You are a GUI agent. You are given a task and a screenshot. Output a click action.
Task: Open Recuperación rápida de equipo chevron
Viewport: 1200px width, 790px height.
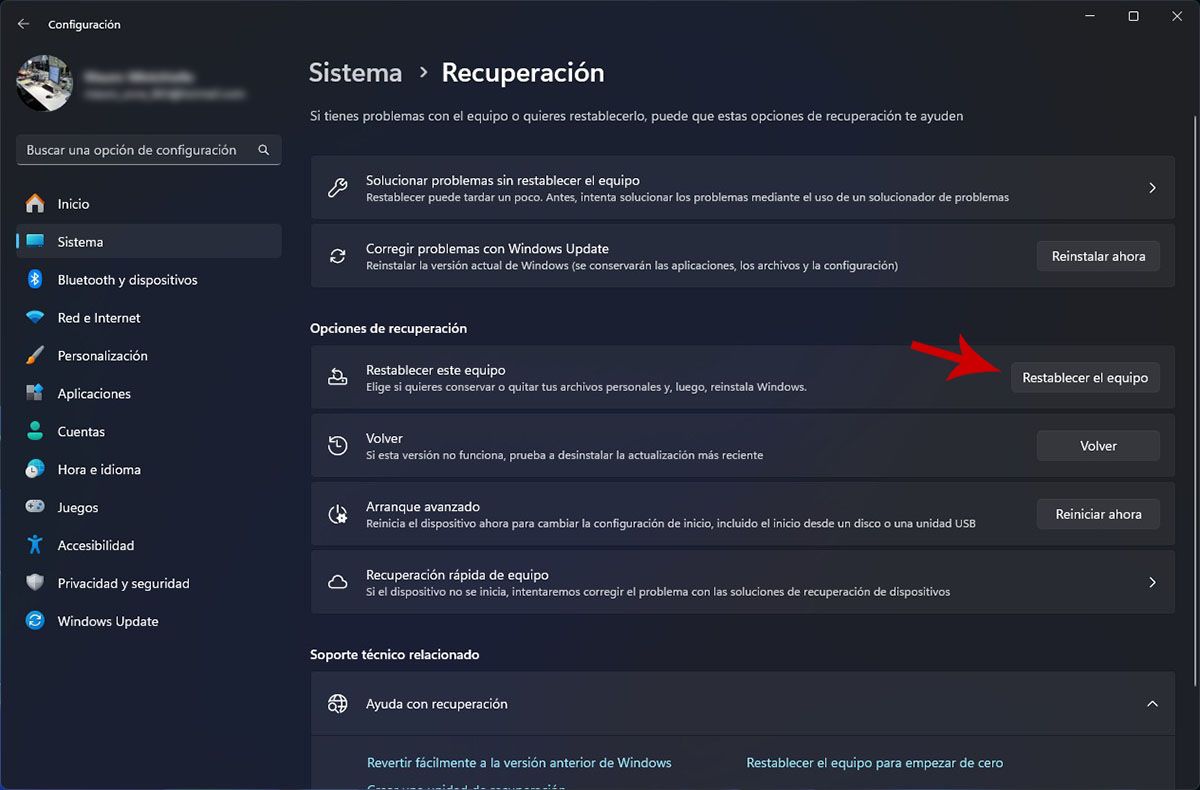coord(1152,582)
